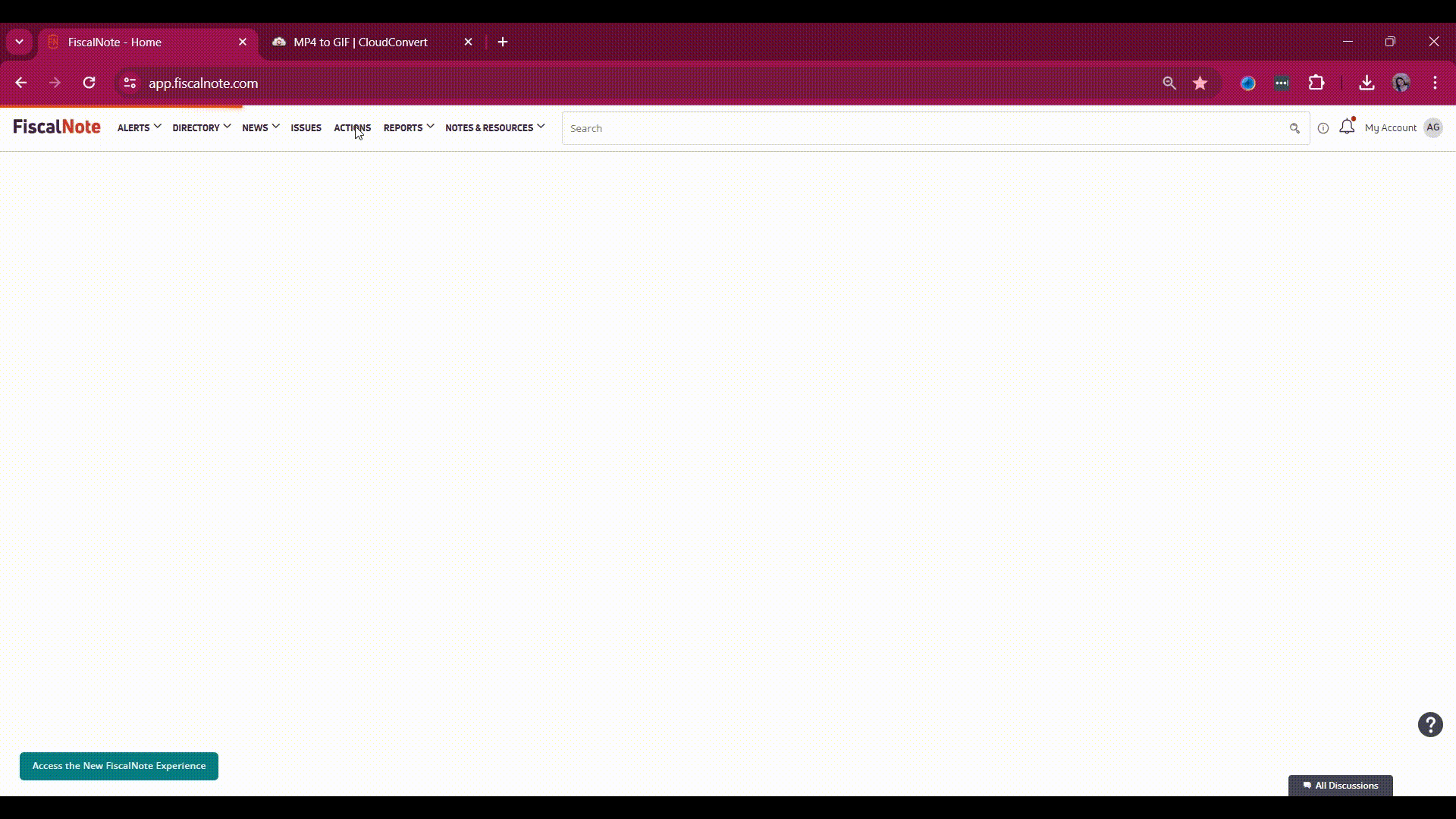
Task: Open the notifications bell
Action: [x=1347, y=127]
